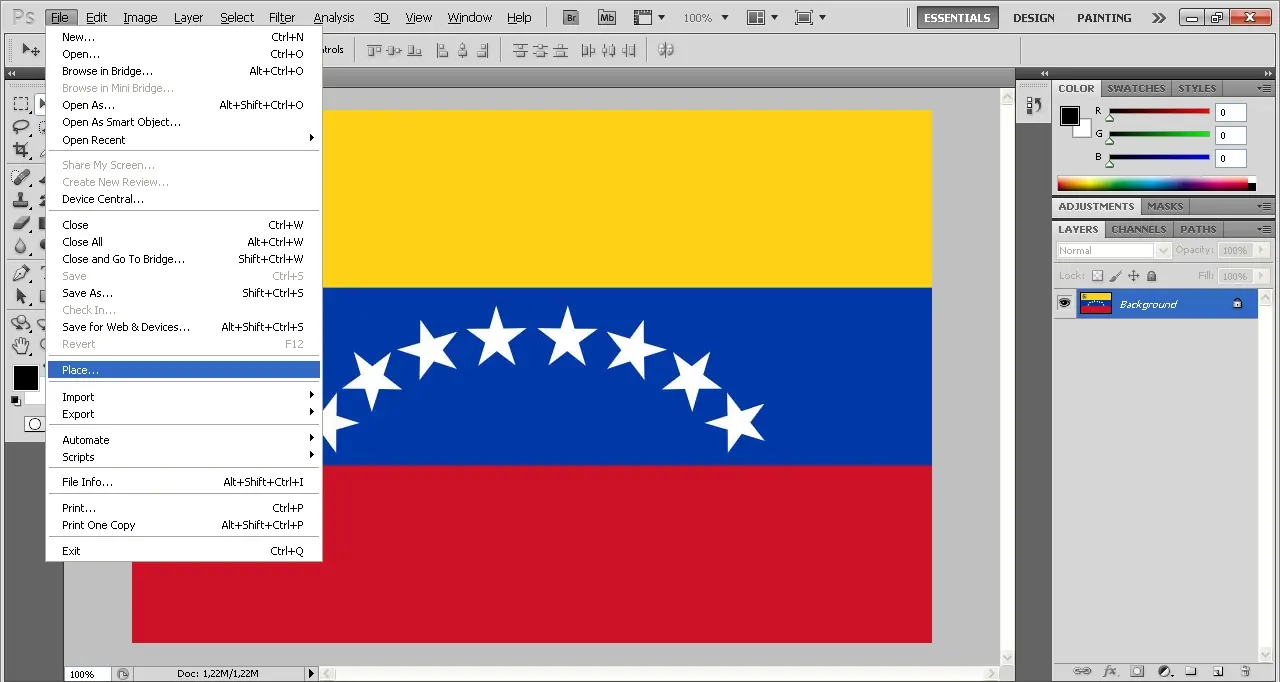Select the Spot Healing Brush tool
The height and width of the screenshot is (682, 1280).
pos(21,177)
